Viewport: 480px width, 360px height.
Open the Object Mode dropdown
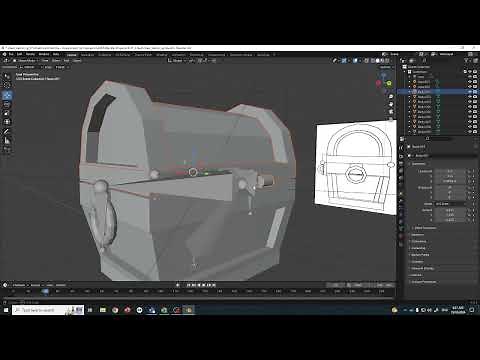[25, 61]
